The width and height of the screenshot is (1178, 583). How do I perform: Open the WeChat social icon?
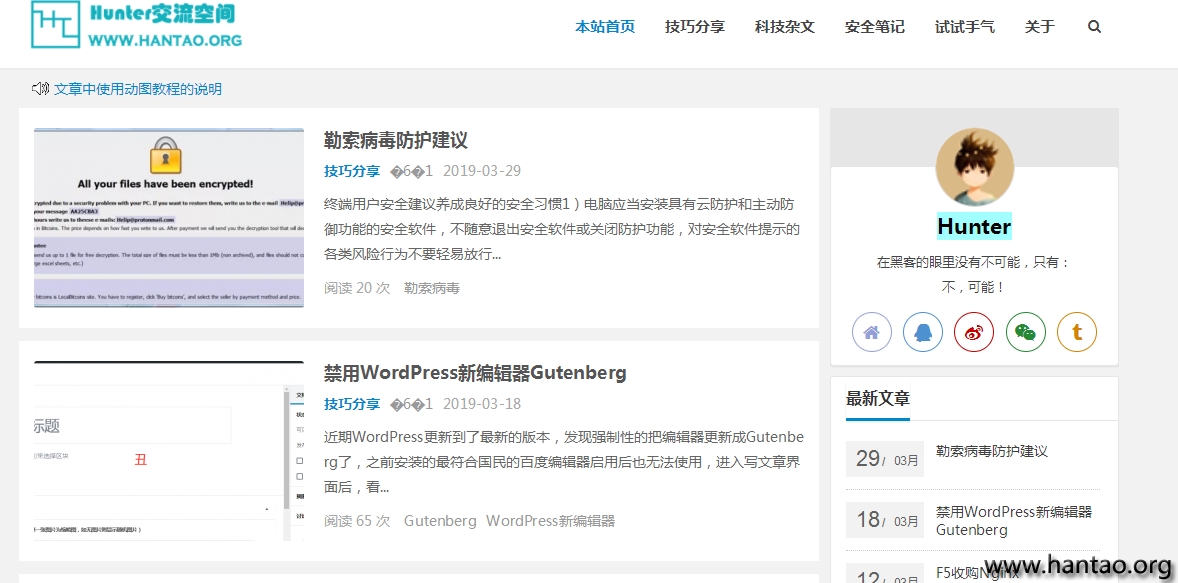(1025, 332)
